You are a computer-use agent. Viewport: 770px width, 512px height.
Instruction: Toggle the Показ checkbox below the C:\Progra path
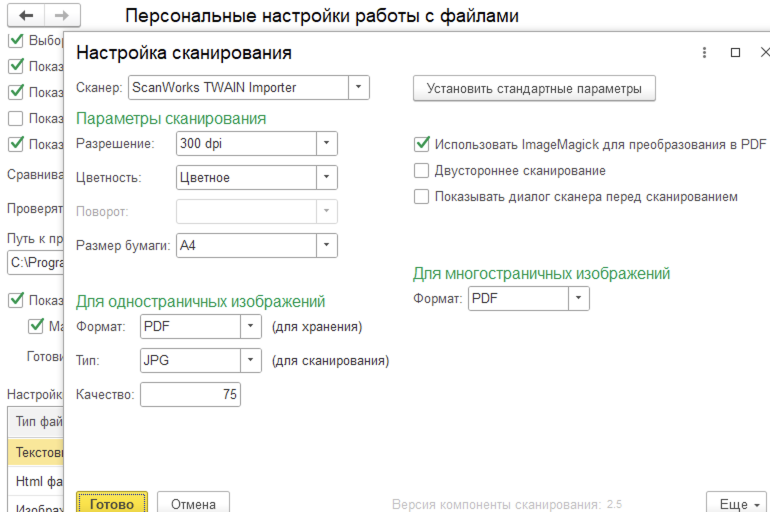(x=16, y=300)
